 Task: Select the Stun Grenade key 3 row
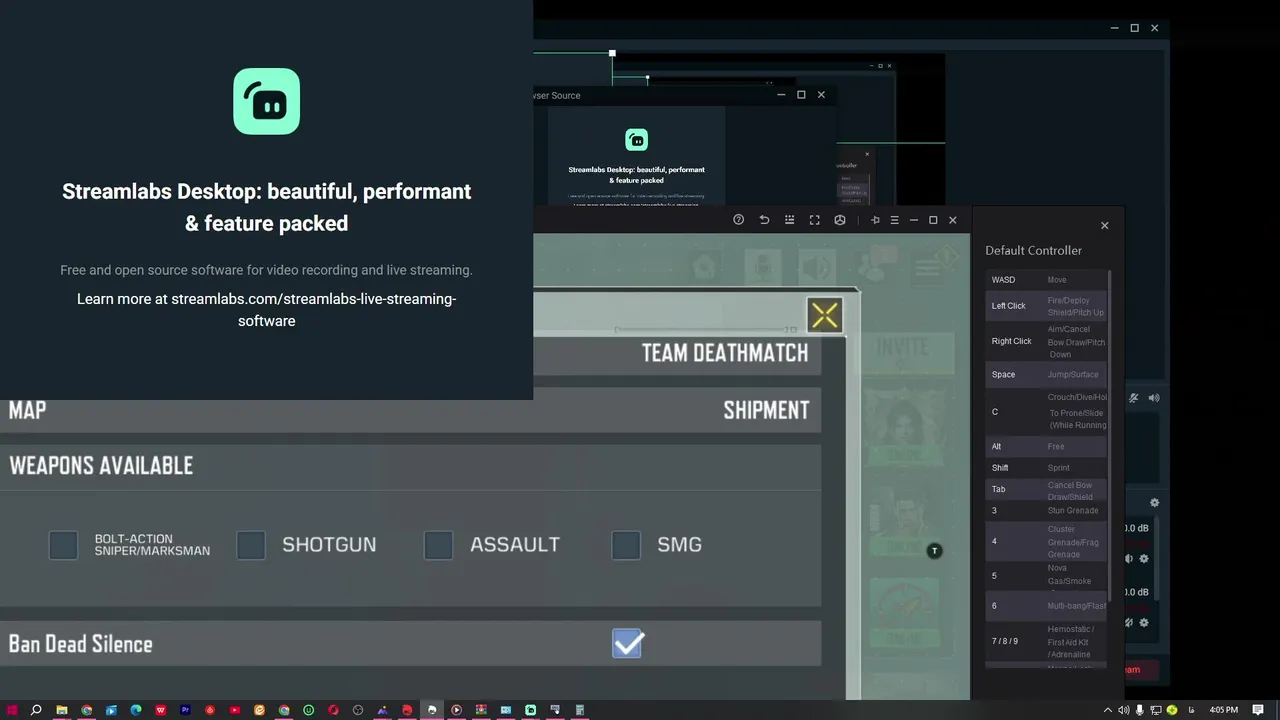click(x=1047, y=511)
